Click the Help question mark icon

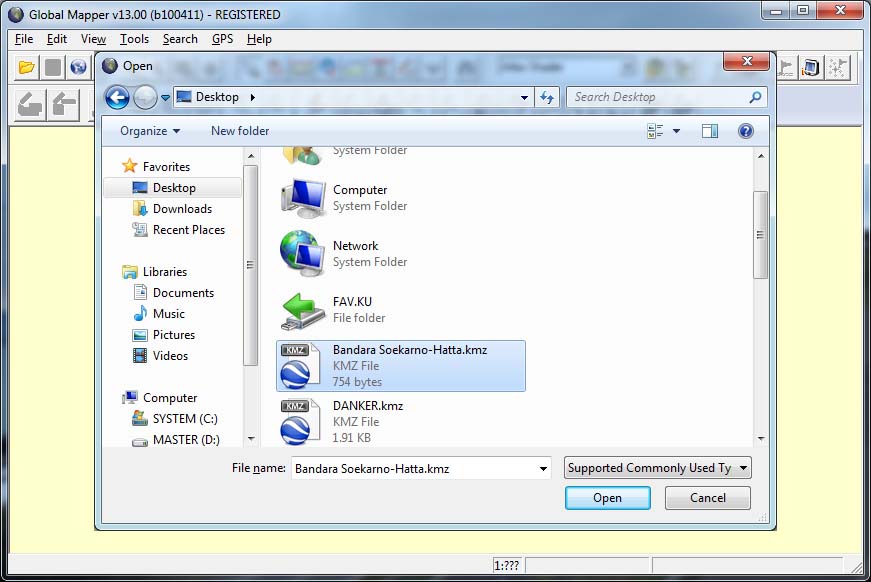pyautogui.click(x=745, y=131)
